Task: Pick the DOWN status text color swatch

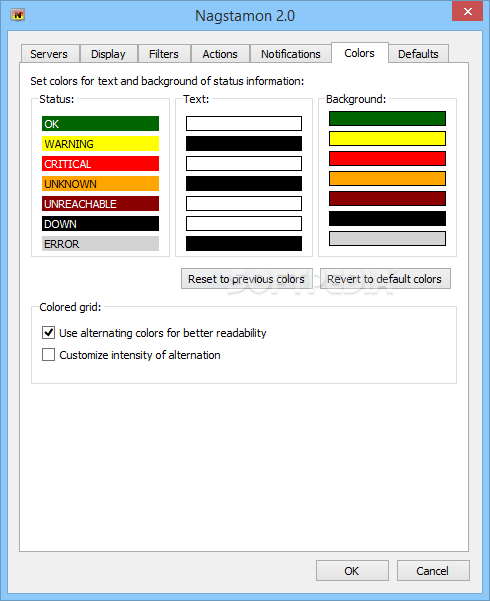Action: click(x=244, y=223)
